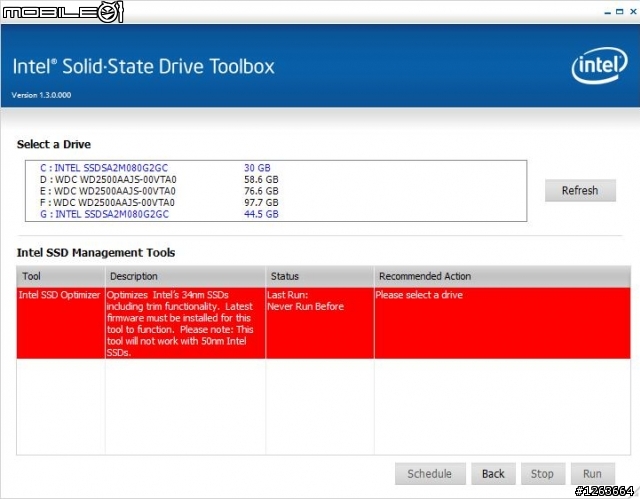
Task: Click the Recommended Action column header
Action: click(x=502, y=276)
